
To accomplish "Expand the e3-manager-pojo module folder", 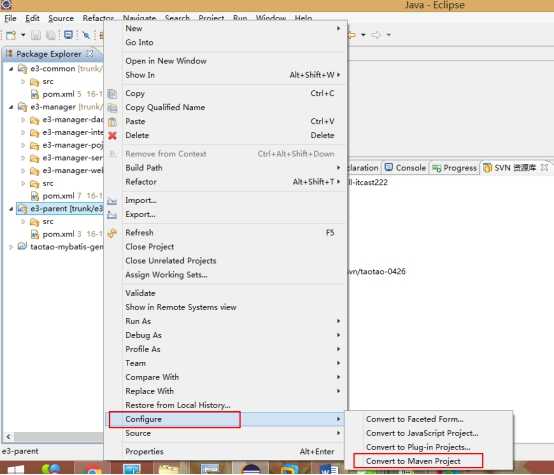I will pyautogui.click(x=23, y=145).
